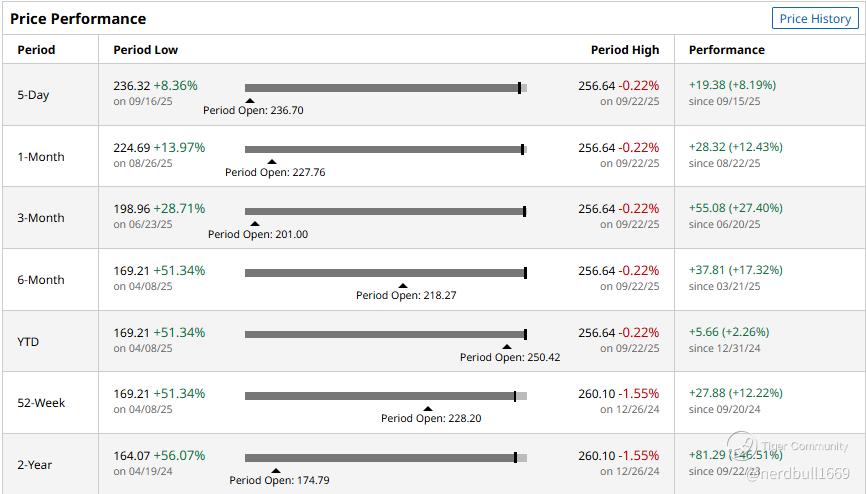The height and width of the screenshot is (494, 866).
Task: Click the 2-Year Period Open triangle marker
Action: point(276,470)
